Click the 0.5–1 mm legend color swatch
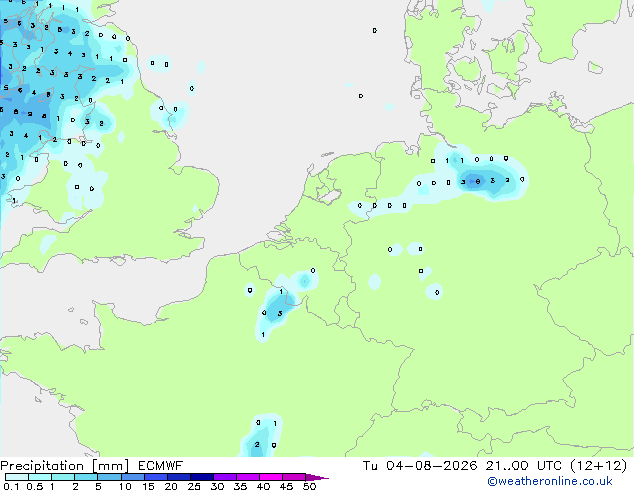Screen dimensions: 634x490 coord(40,477)
